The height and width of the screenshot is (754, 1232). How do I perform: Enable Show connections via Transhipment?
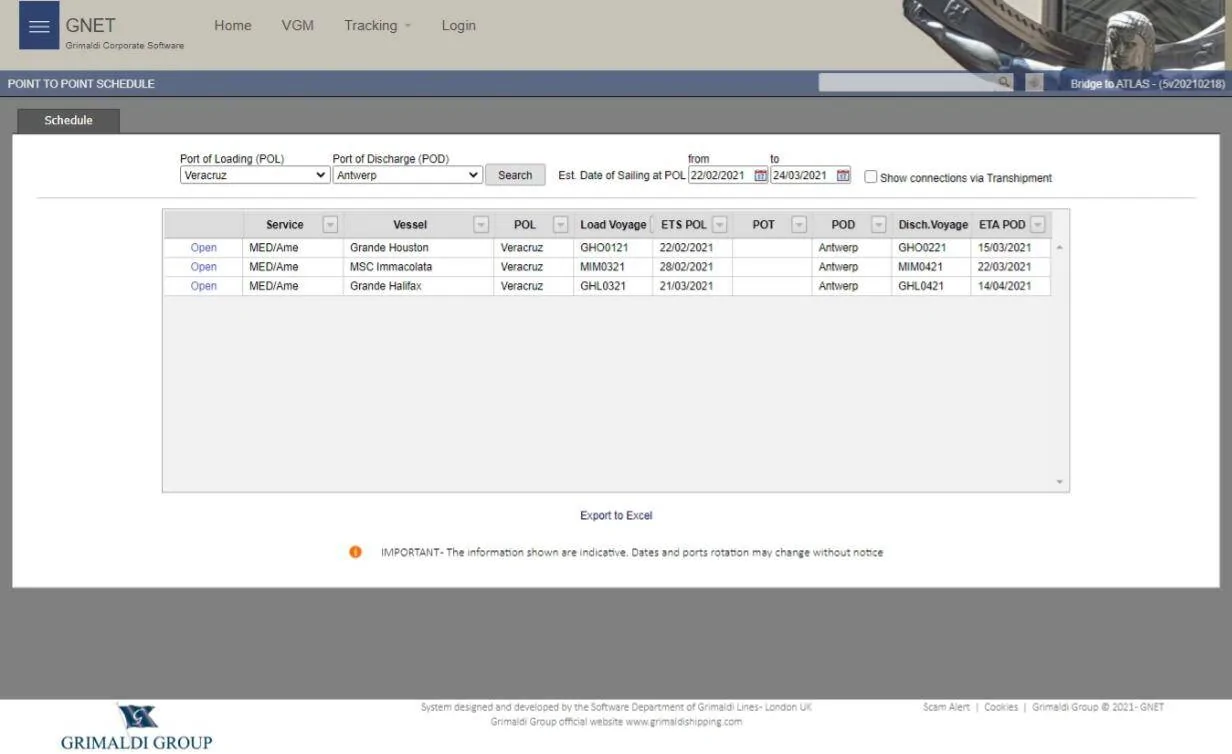click(871, 177)
